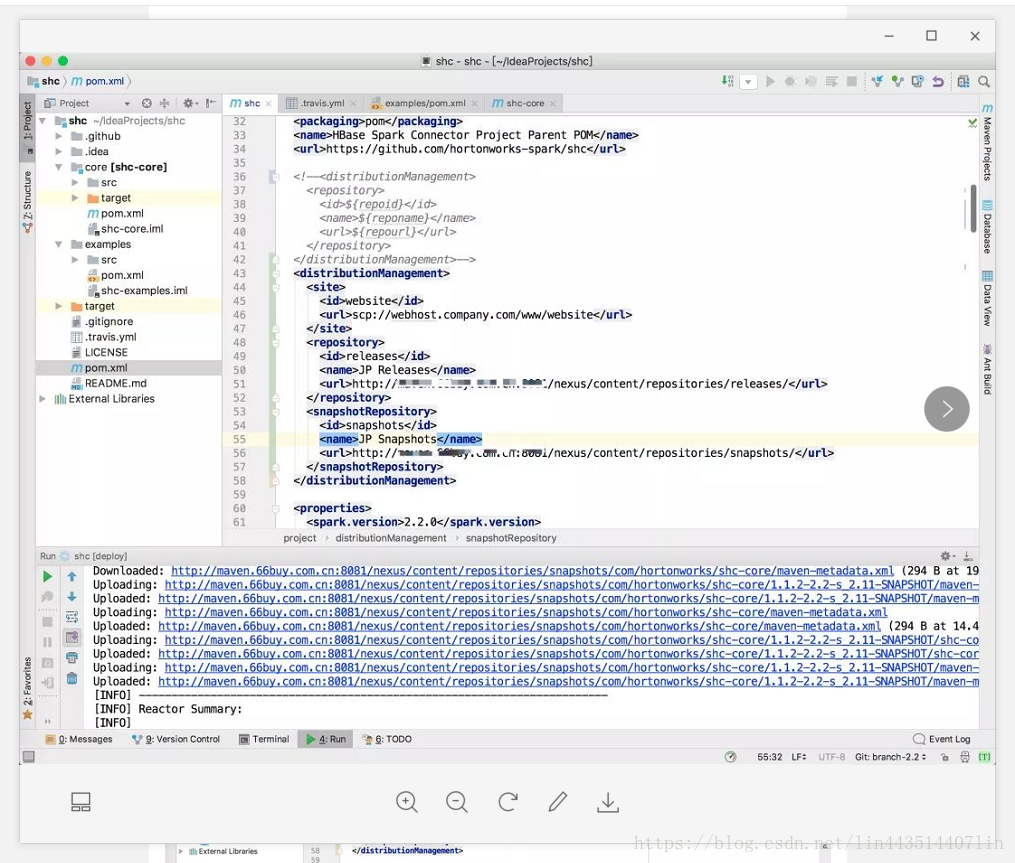Toggle scroll to end in Run console
The height and width of the screenshot is (863, 1015).
[72, 638]
